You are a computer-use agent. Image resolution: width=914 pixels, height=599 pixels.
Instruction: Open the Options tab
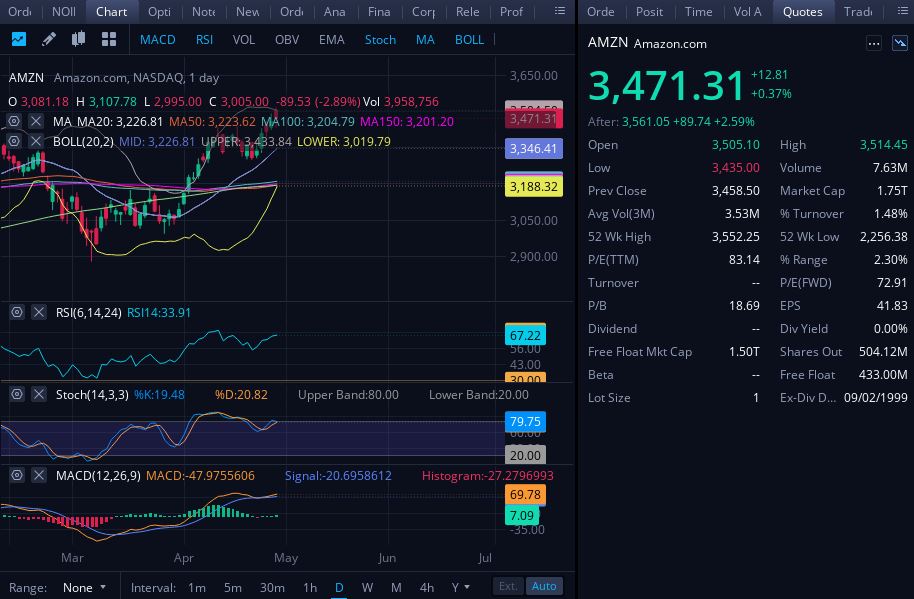(x=159, y=12)
